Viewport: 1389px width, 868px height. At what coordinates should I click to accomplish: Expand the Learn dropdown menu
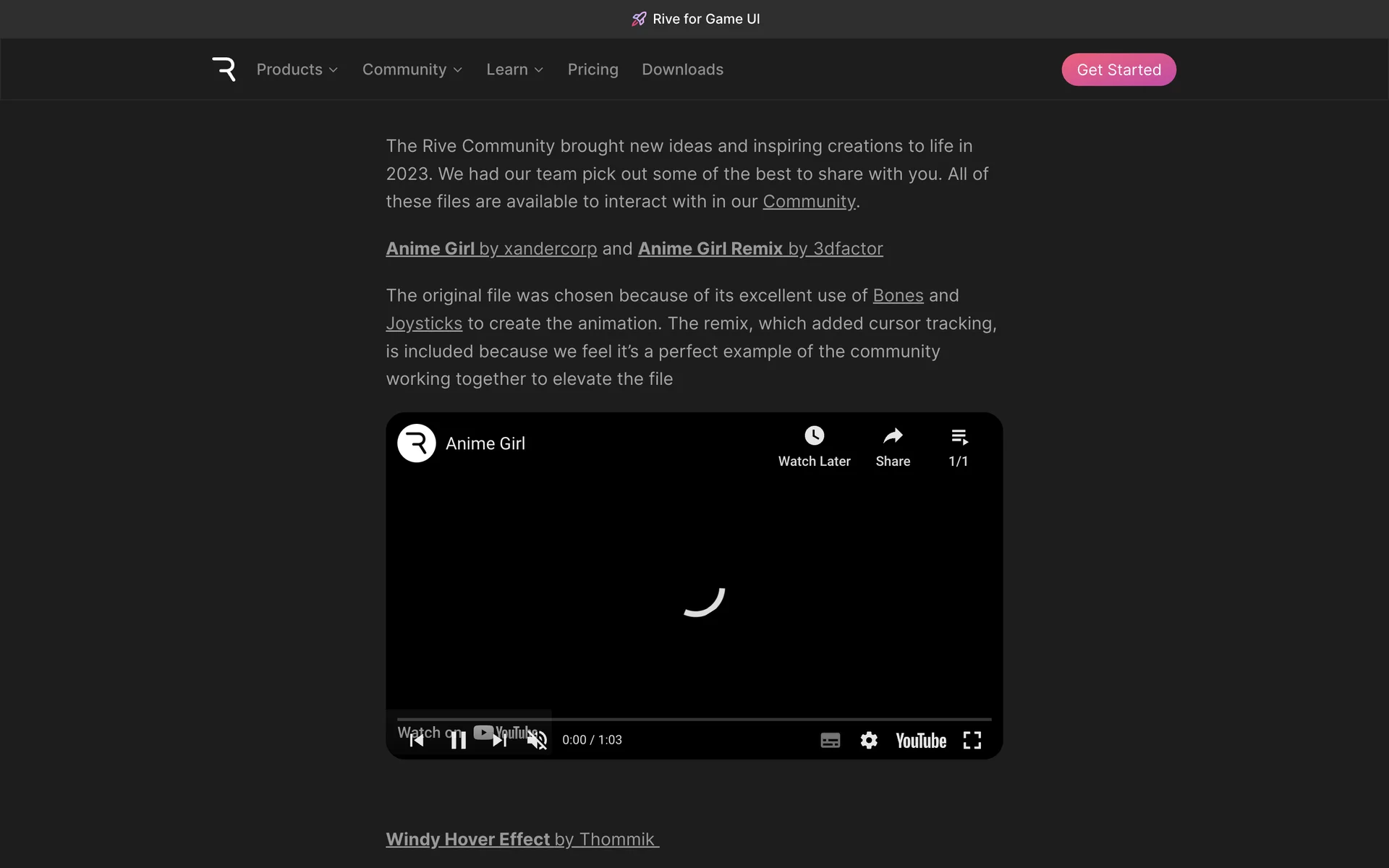tap(514, 69)
